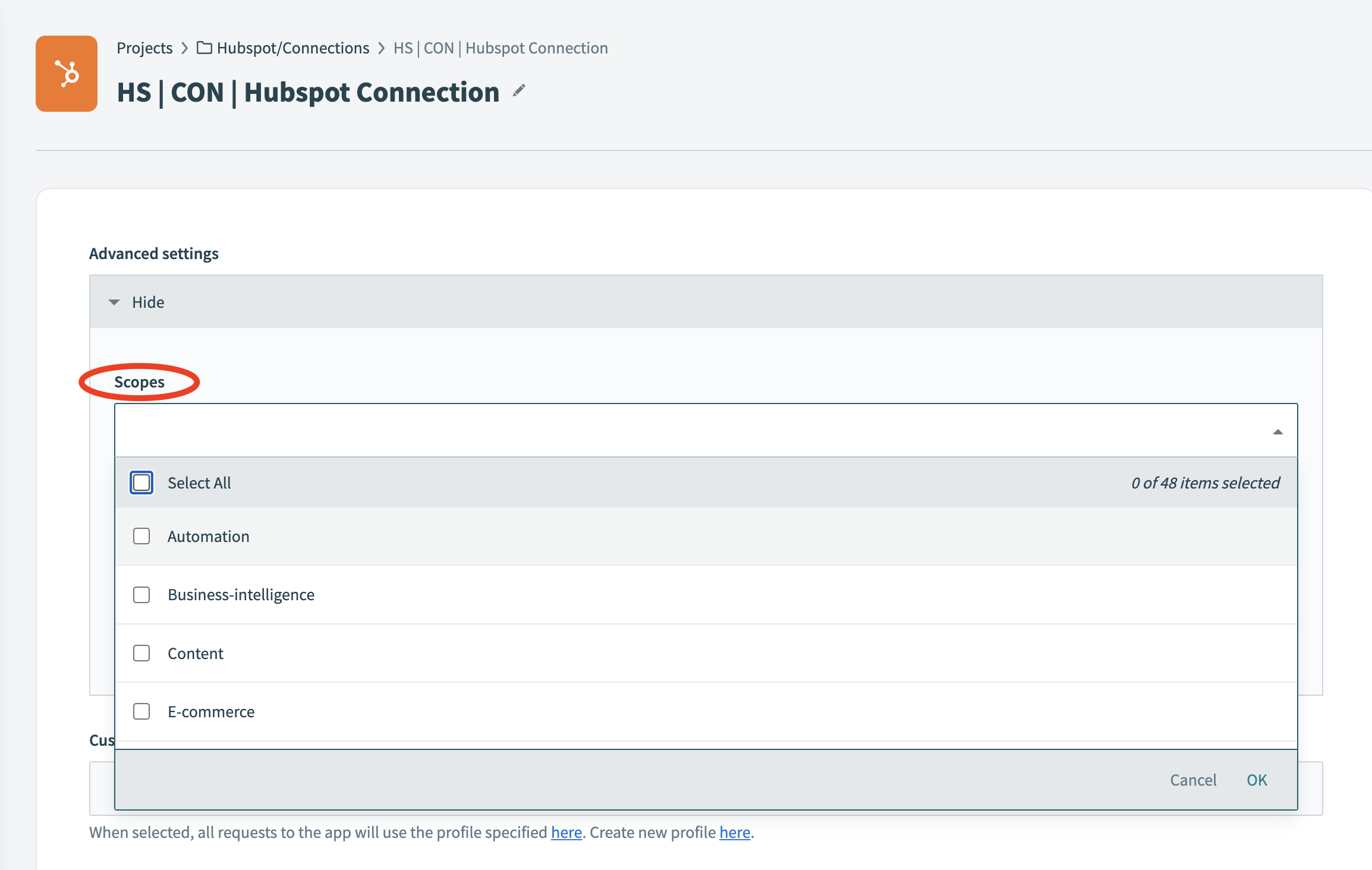Collapse the Scopes dropdown arrow
Image resolution: width=1372 pixels, height=870 pixels.
1277,432
